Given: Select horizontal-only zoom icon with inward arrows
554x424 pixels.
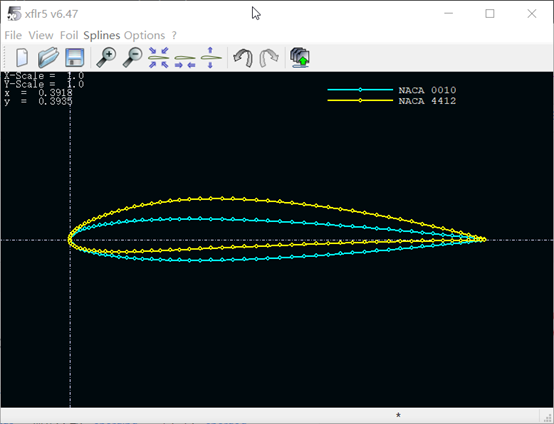Looking at the screenshot, I should point(185,61).
